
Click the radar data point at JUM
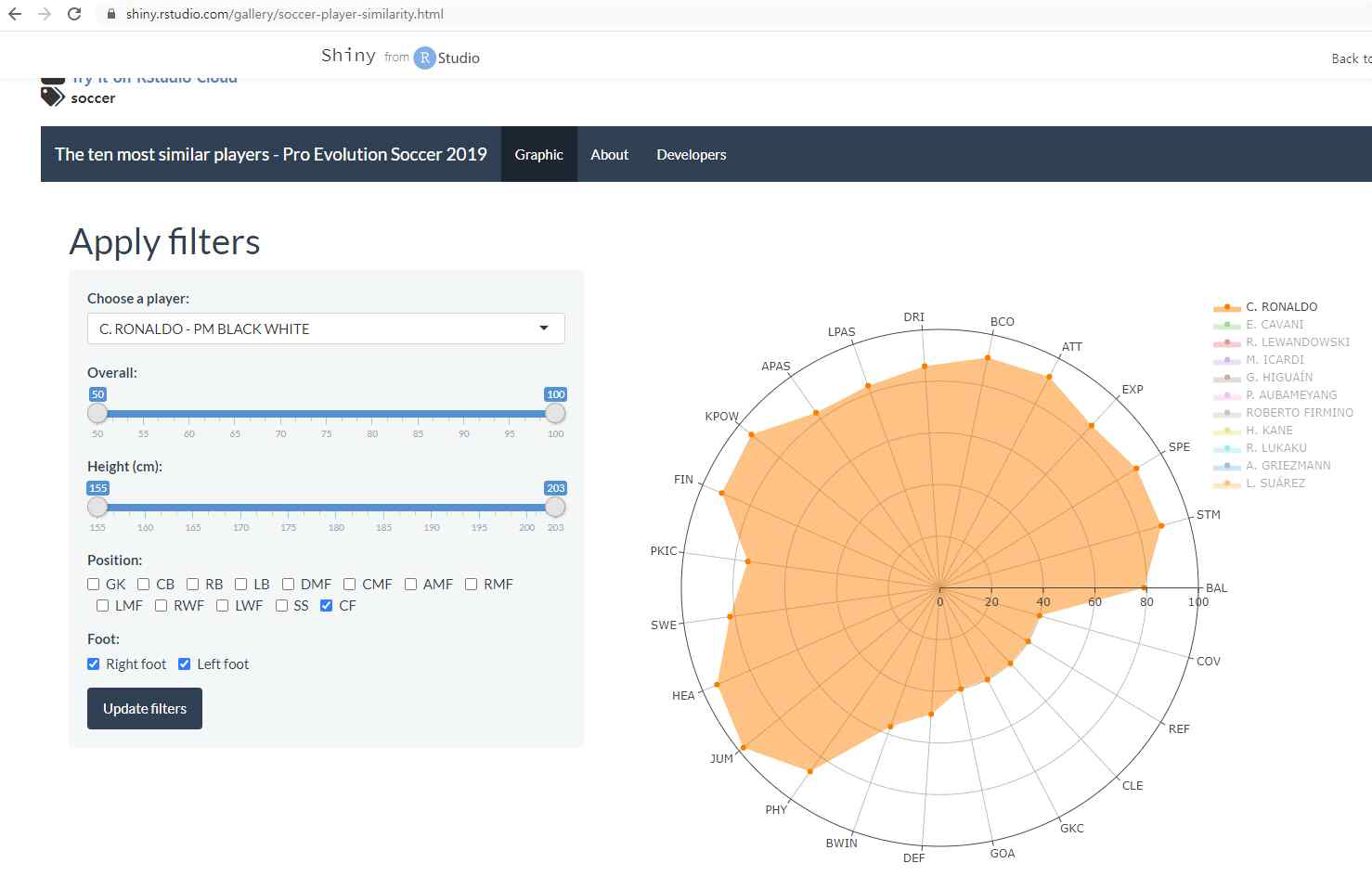(744, 747)
